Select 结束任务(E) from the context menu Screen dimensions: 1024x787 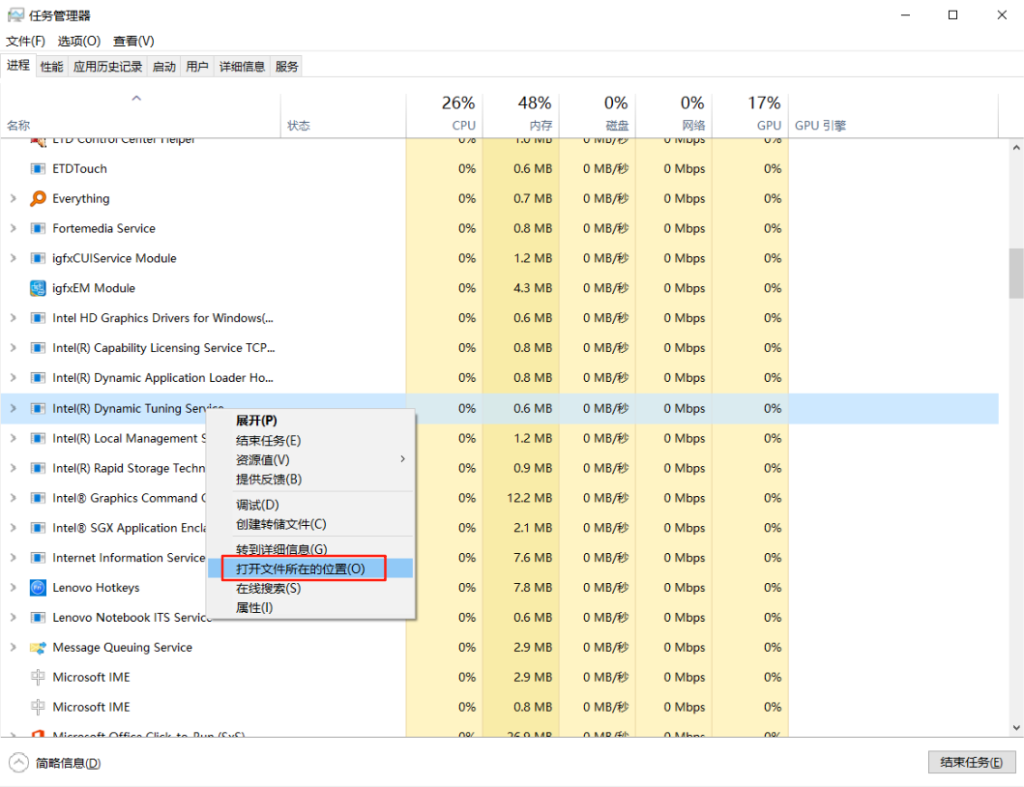(x=268, y=441)
